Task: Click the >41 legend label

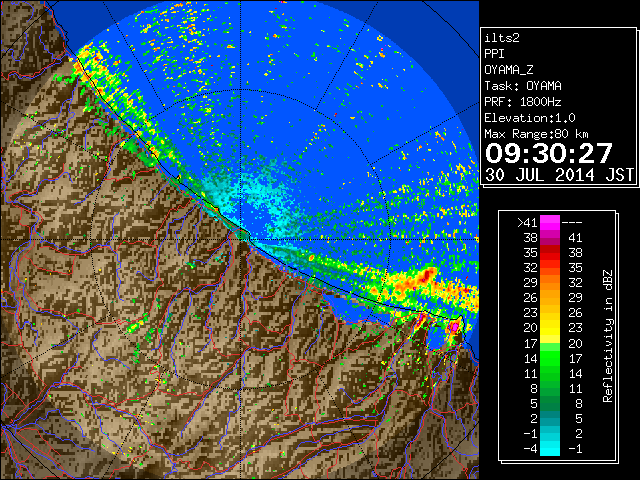Action: tap(527, 222)
